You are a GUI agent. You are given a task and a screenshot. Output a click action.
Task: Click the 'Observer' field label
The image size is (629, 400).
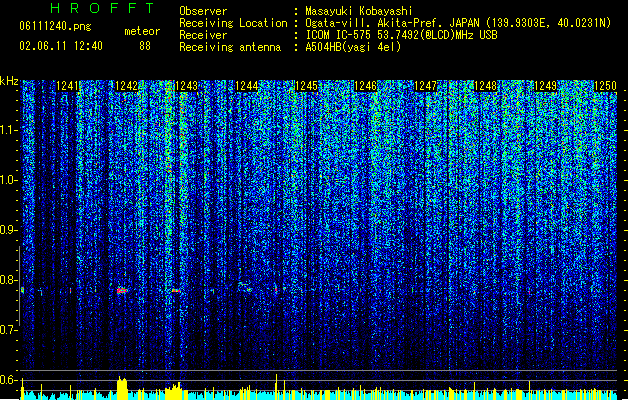(x=203, y=11)
